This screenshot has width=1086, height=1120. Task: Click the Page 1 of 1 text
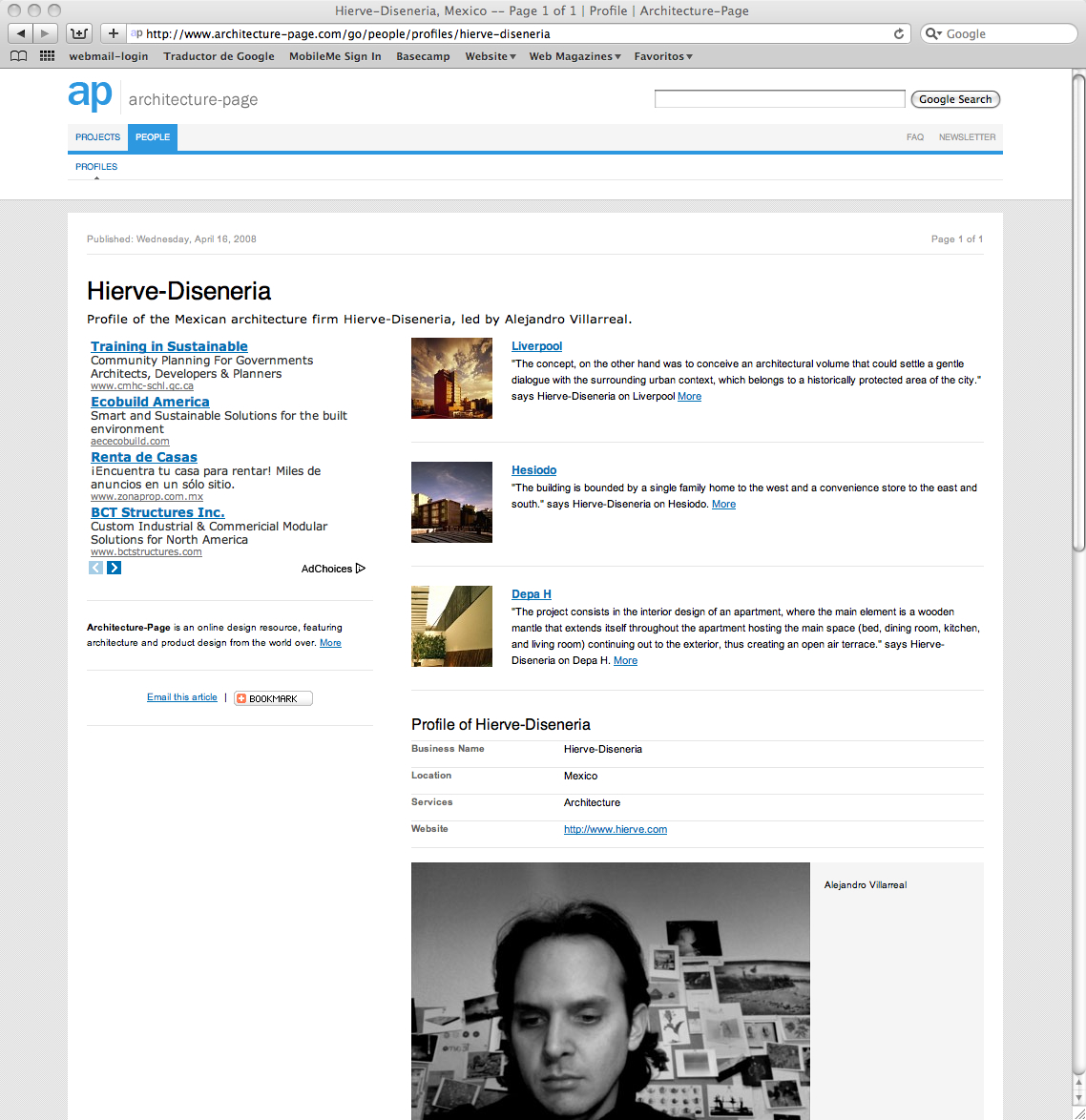tap(956, 239)
